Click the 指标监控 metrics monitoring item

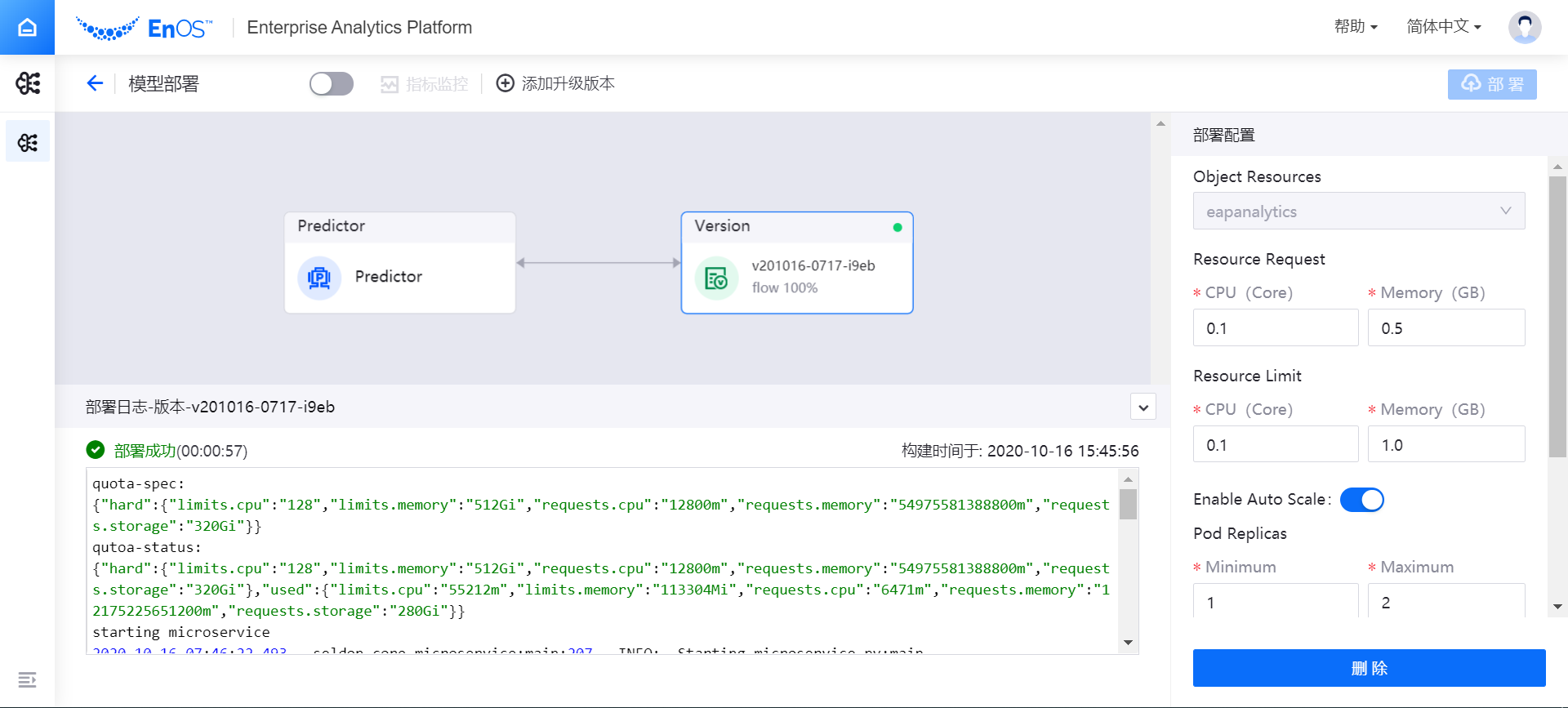(425, 83)
